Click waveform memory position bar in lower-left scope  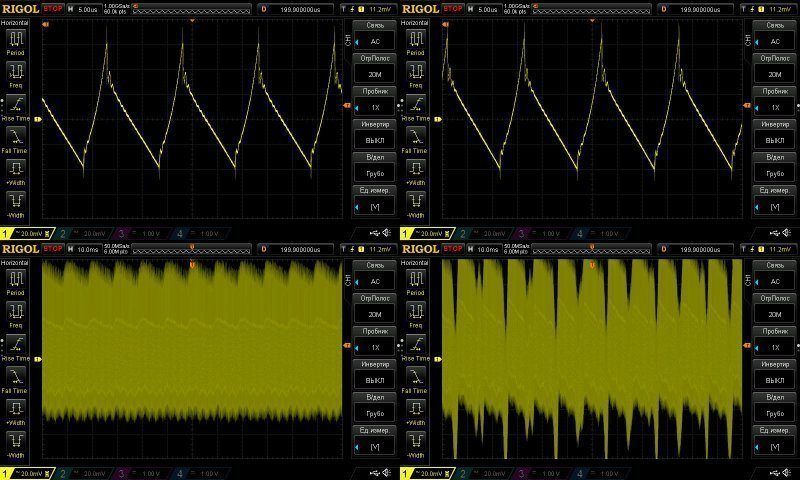pos(192,249)
